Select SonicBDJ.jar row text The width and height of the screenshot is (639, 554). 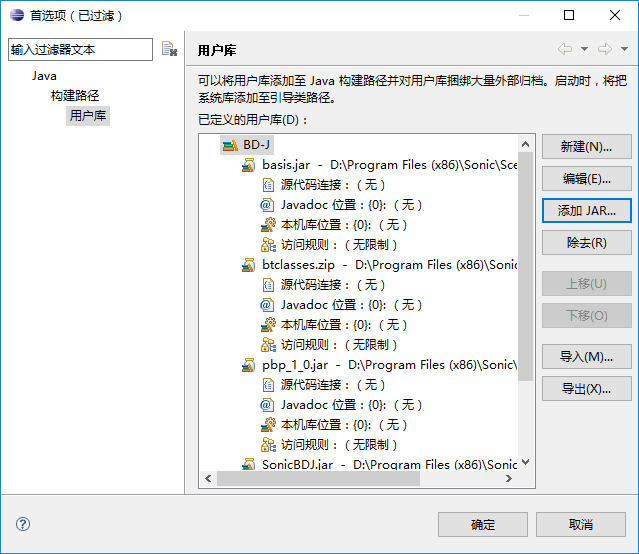point(389,464)
